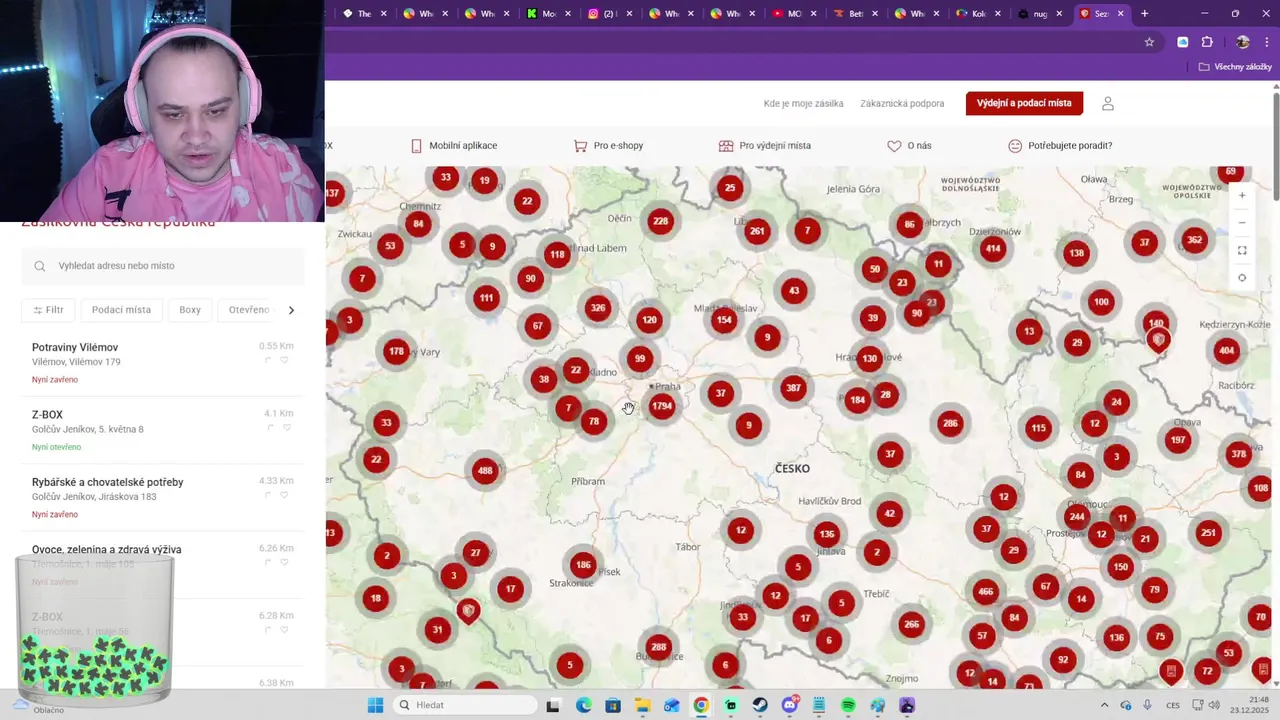Open the Chrome extensions puzzle icon

coord(1207,42)
